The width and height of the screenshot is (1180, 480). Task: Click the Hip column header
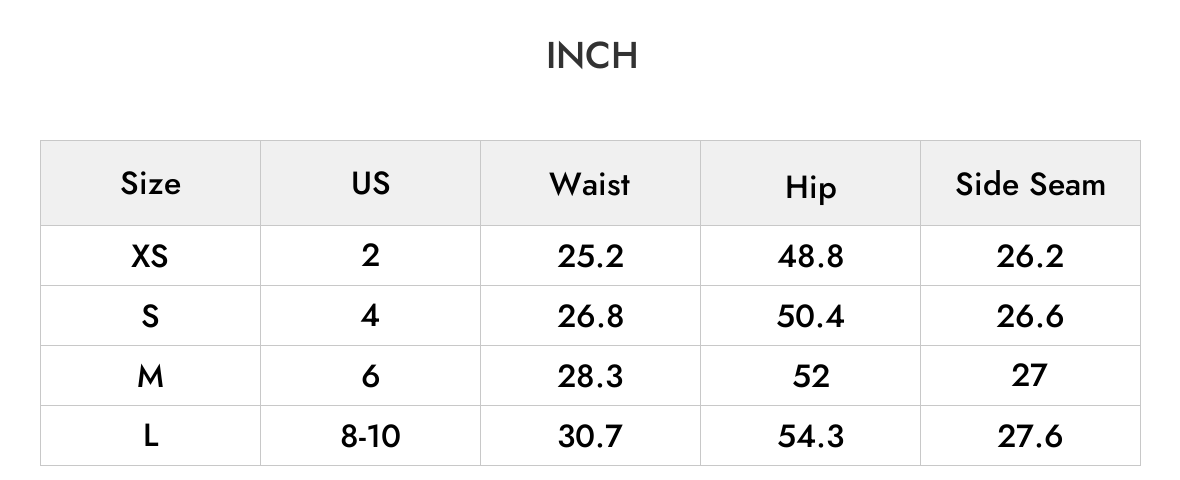coord(810,187)
